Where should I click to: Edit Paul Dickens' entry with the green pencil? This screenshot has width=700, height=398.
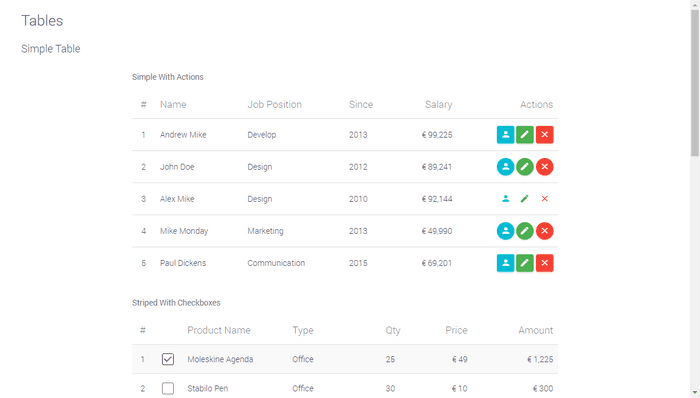525,263
